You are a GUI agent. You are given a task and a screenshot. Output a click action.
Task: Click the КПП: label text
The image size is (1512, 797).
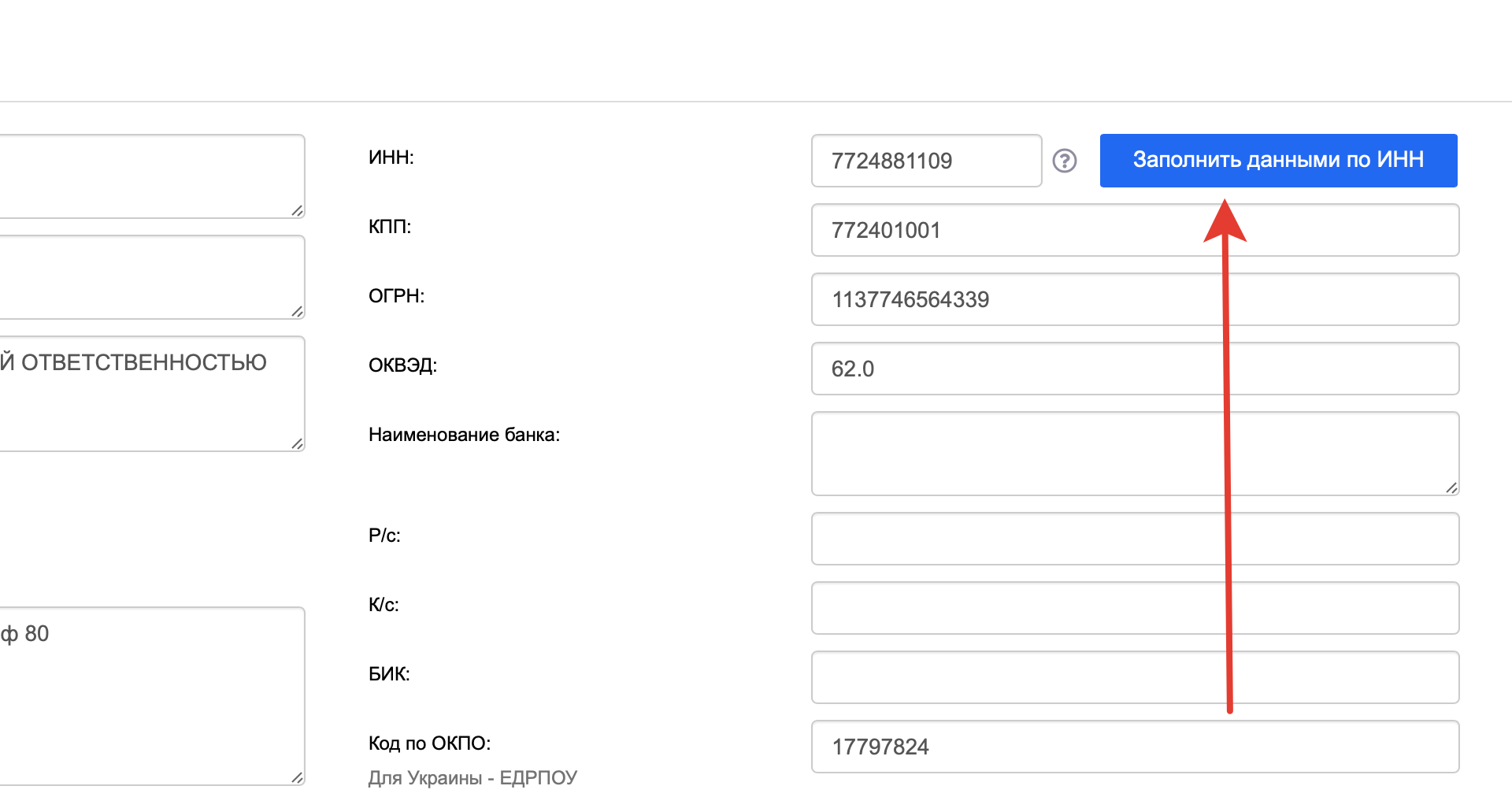[390, 227]
